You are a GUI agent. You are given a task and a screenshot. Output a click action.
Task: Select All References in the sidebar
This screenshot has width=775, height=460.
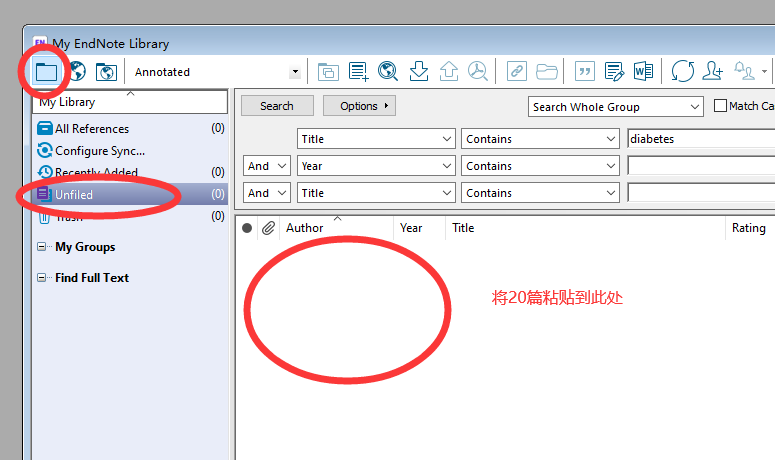[x=91, y=128]
